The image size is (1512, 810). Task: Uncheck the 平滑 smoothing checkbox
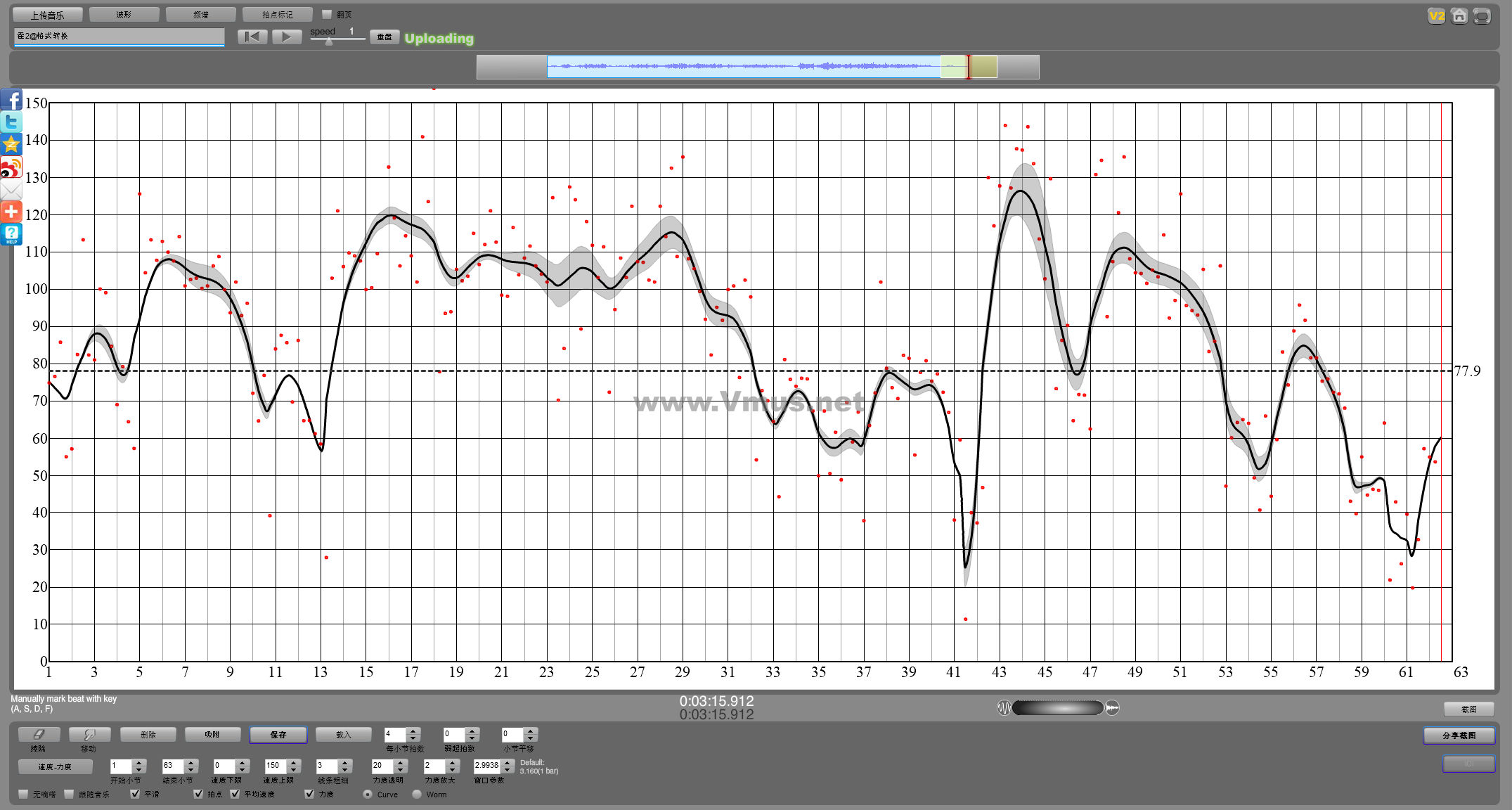(x=135, y=794)
